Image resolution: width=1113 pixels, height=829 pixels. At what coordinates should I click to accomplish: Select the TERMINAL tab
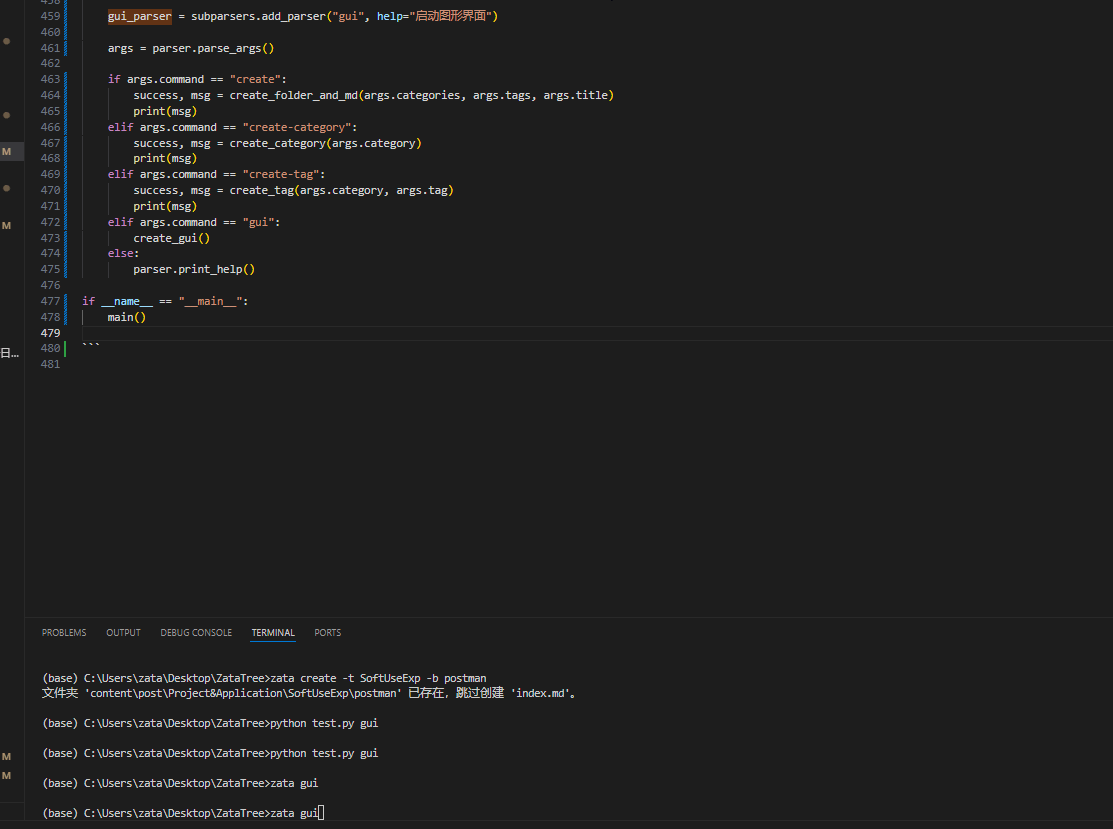[x=273, y=632]
